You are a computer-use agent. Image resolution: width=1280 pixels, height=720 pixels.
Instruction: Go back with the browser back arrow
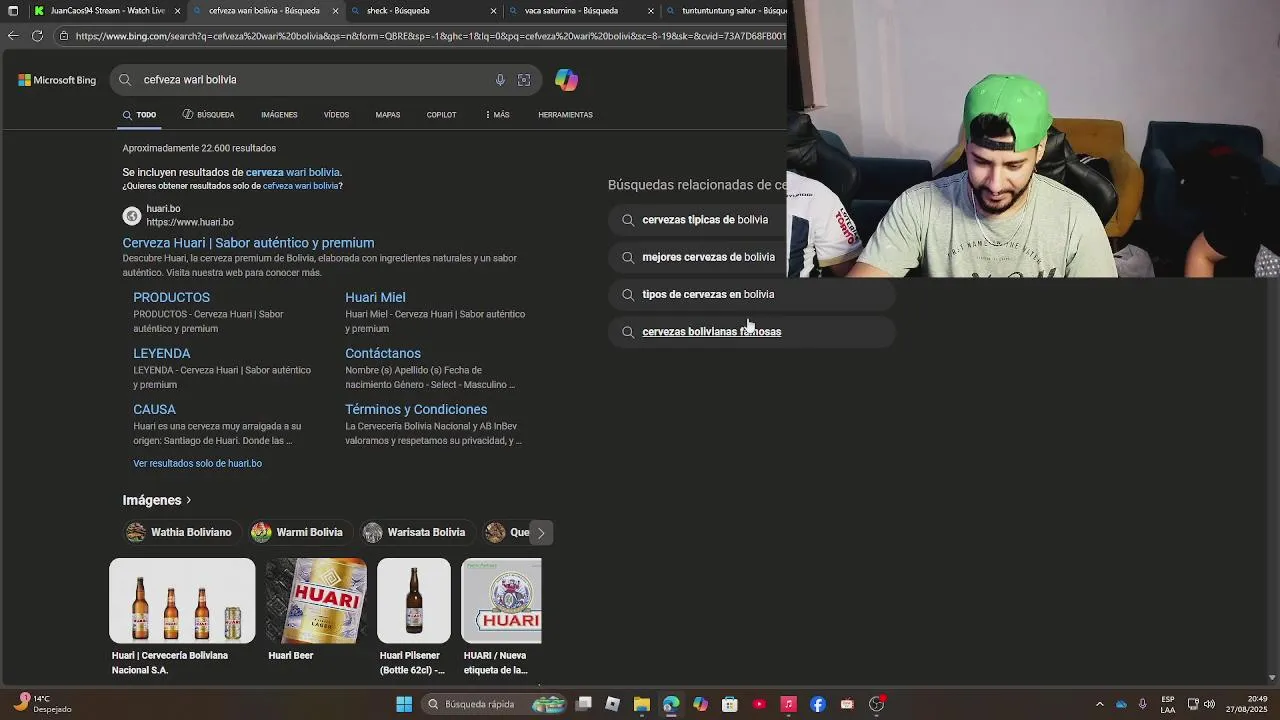coord(12,36)
